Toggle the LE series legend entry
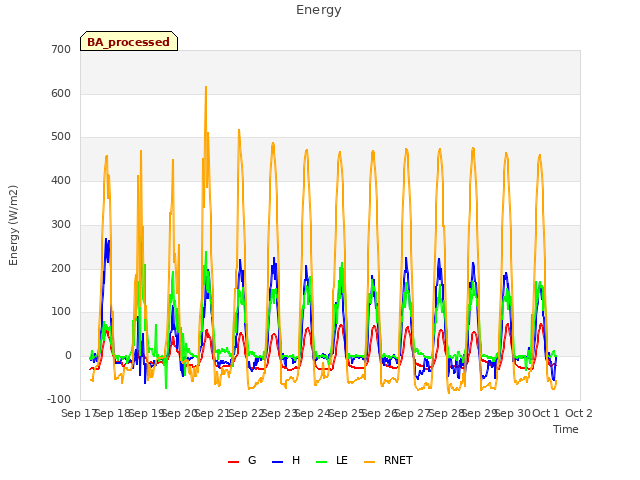640x480 pixels. (332, 461)
